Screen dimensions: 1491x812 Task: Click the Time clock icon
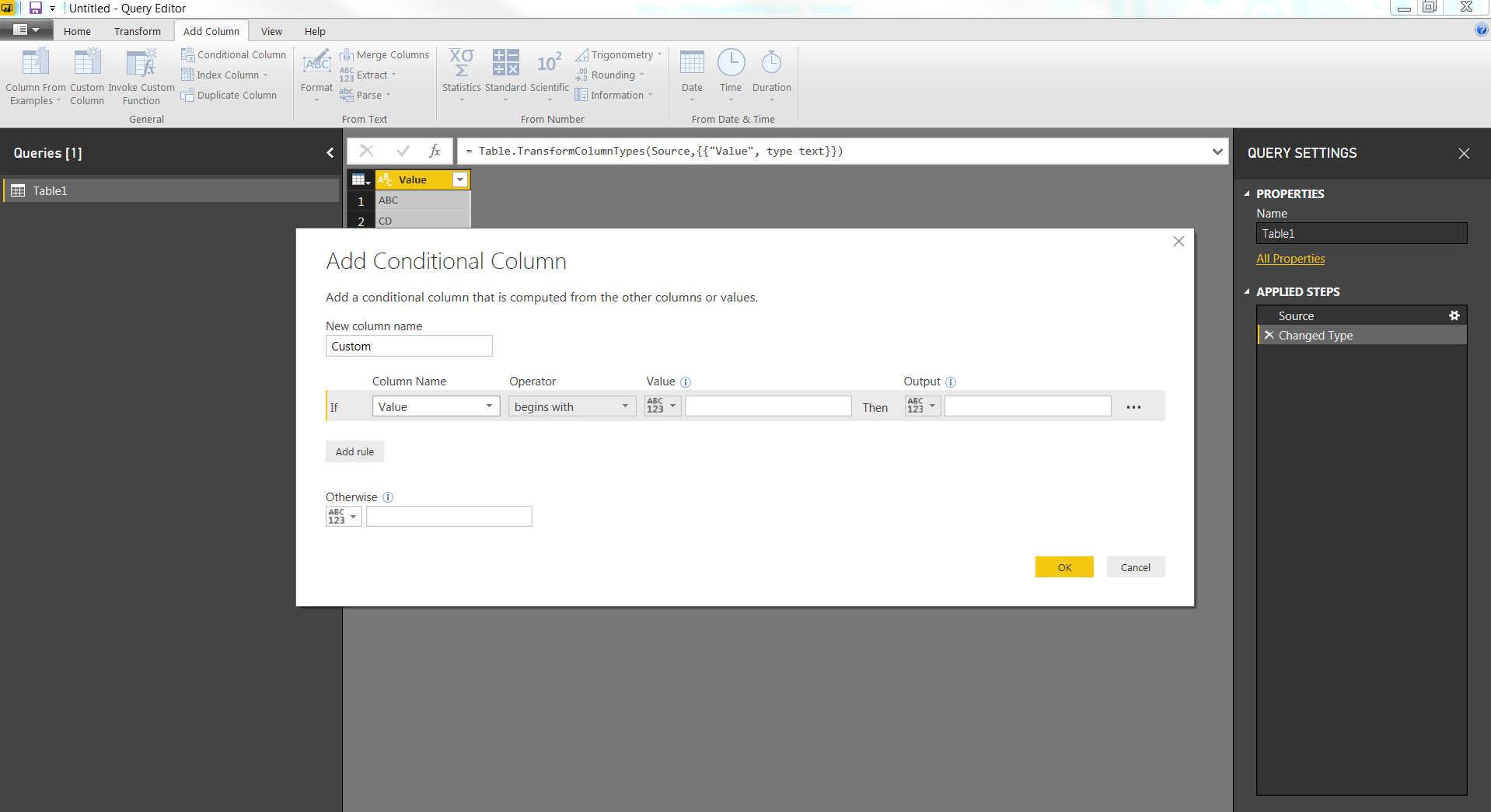coord(731,62)
